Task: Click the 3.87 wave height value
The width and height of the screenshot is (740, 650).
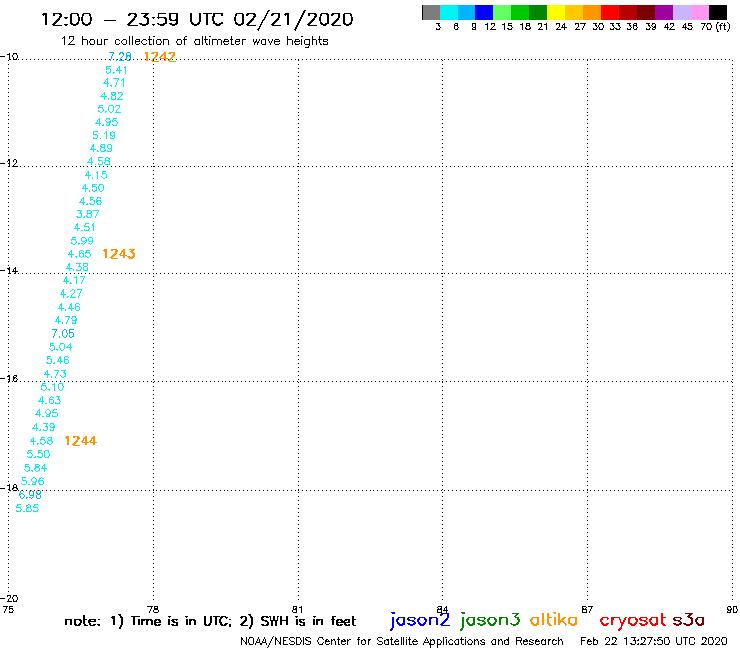Action: tap(88, 214)
